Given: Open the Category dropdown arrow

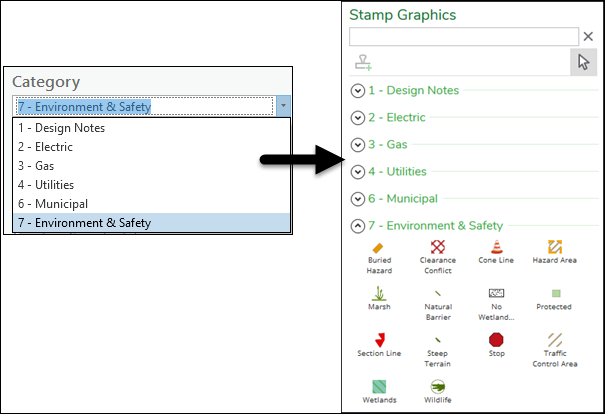Looking at the screenshot, I should point(283,106).
